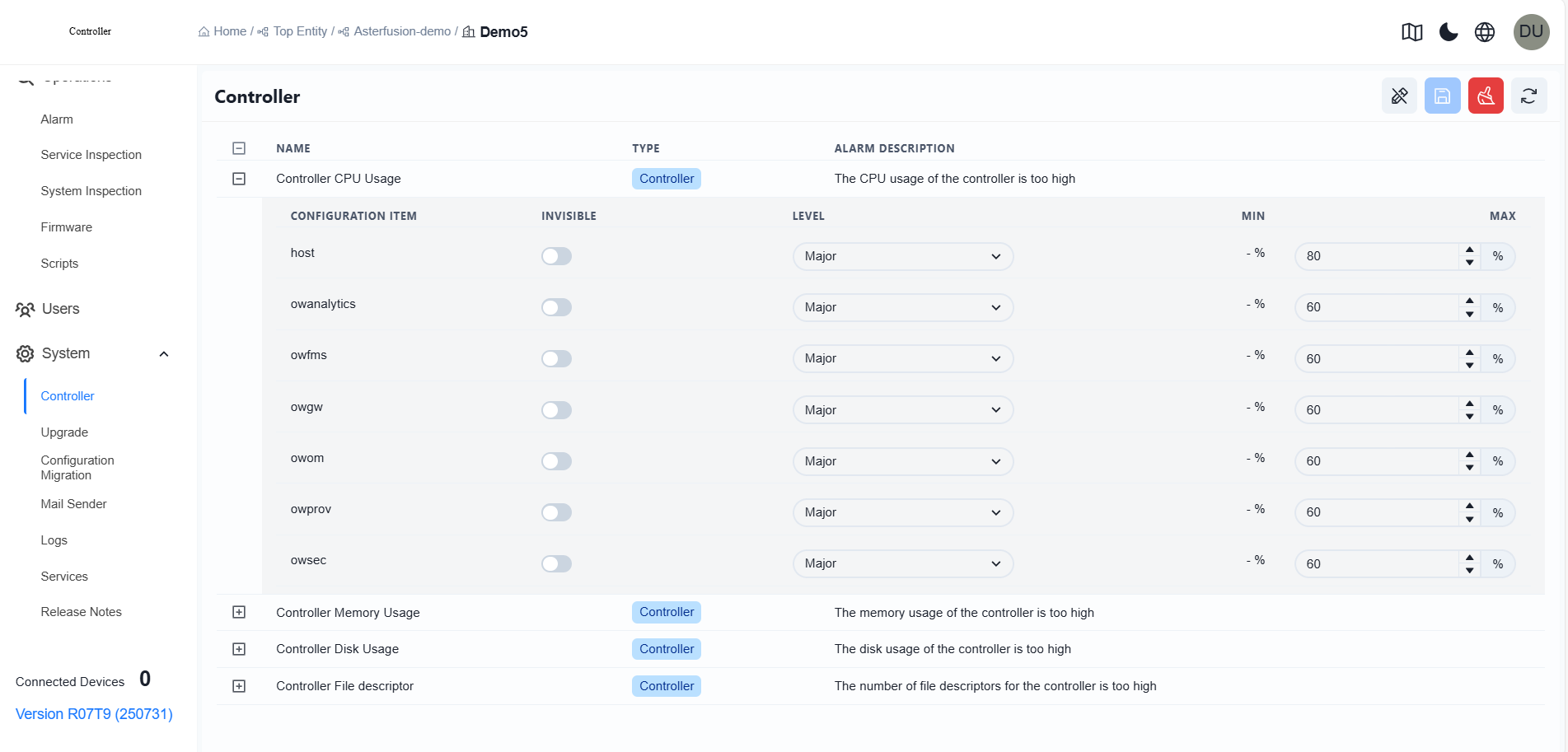Viewport: 1568px width, 752px height.
Task: Click the Home breadcrumb house icon
Action: point(204,31)
